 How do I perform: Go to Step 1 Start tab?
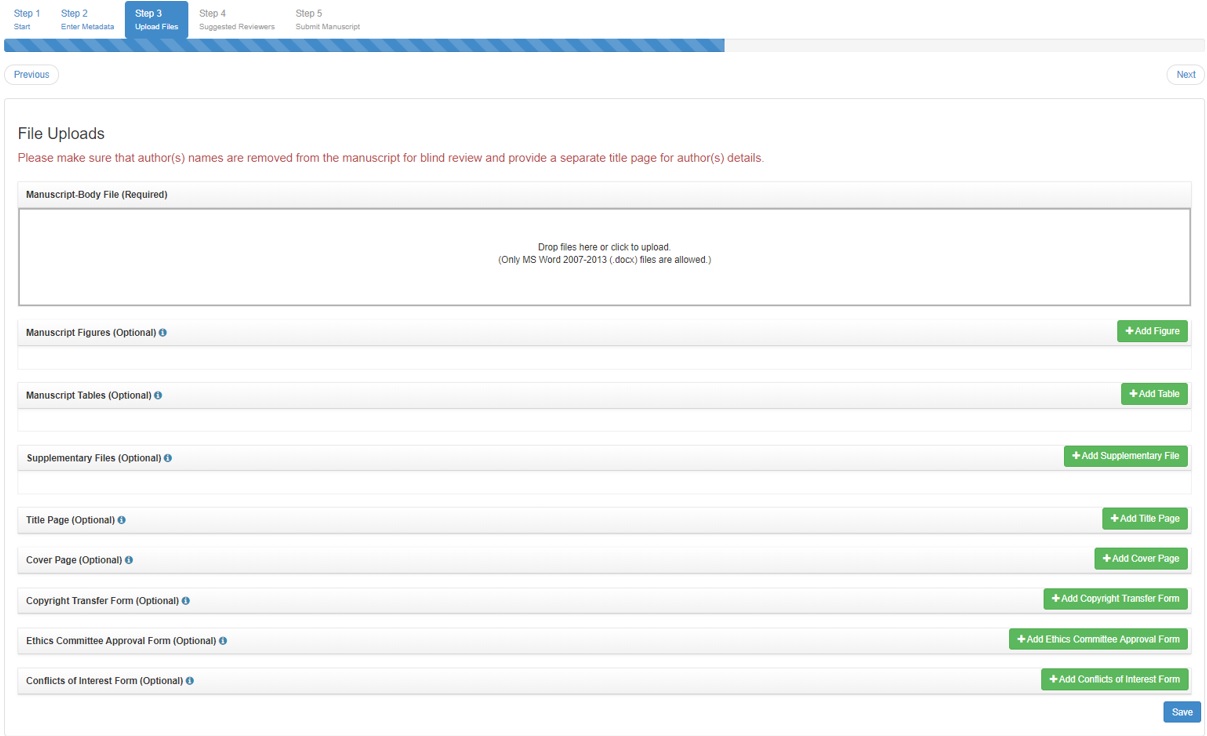click(27, 19)
